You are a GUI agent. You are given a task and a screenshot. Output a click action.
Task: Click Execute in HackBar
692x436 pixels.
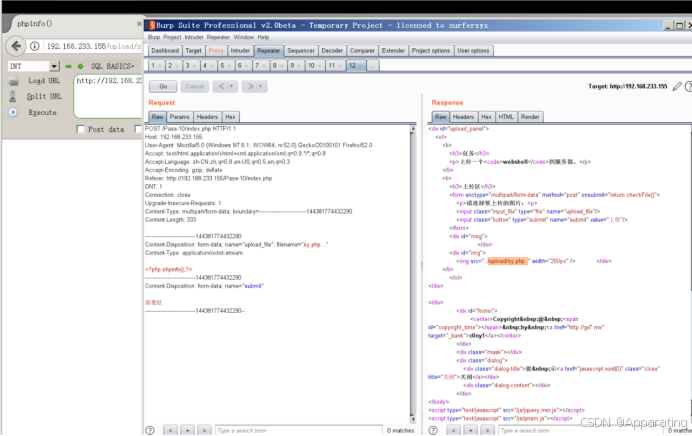[x=42, y=112]
